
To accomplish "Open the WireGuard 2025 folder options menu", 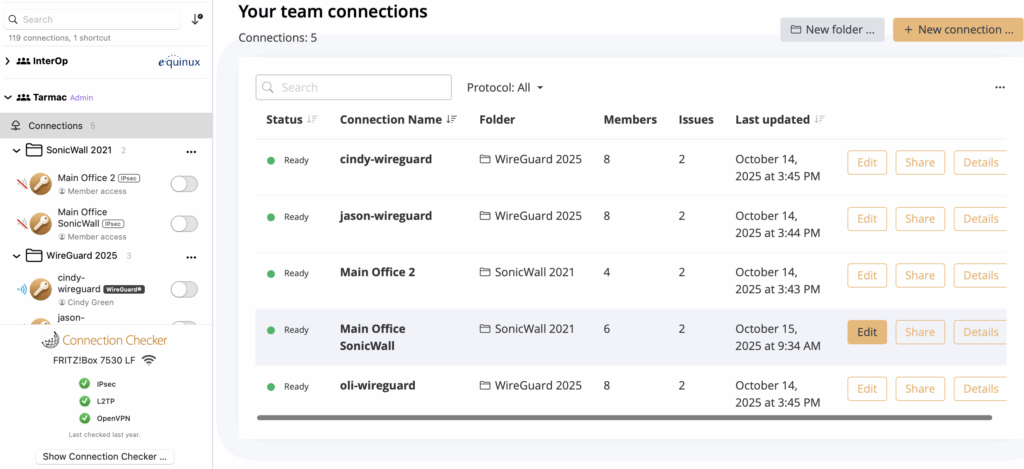I will click(x=191, y=256).
